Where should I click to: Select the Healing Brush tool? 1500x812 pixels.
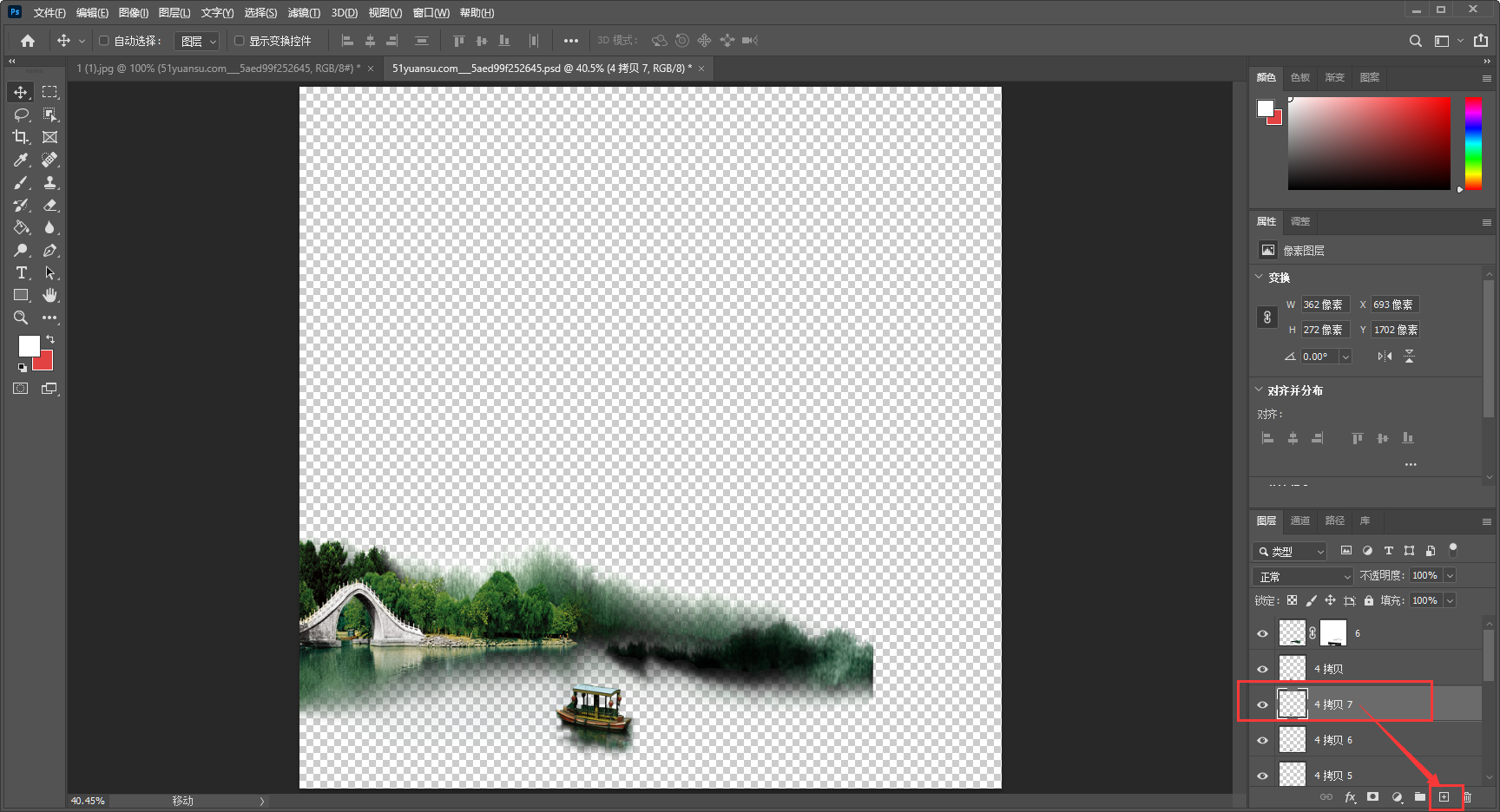point(50,160)
